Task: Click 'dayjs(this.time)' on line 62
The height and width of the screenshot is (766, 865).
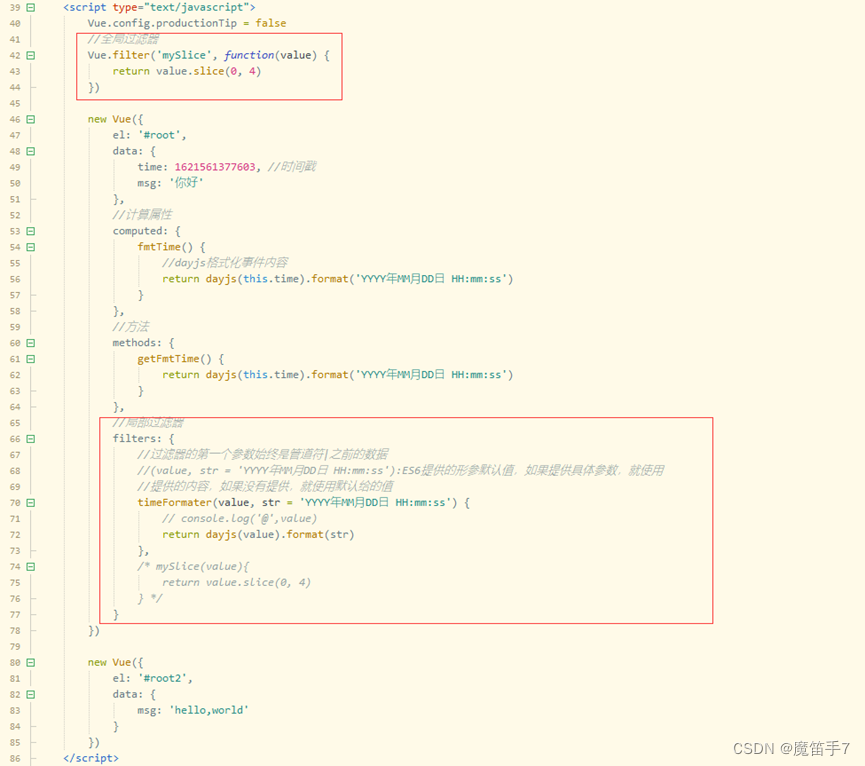Action: click(255, 375)
